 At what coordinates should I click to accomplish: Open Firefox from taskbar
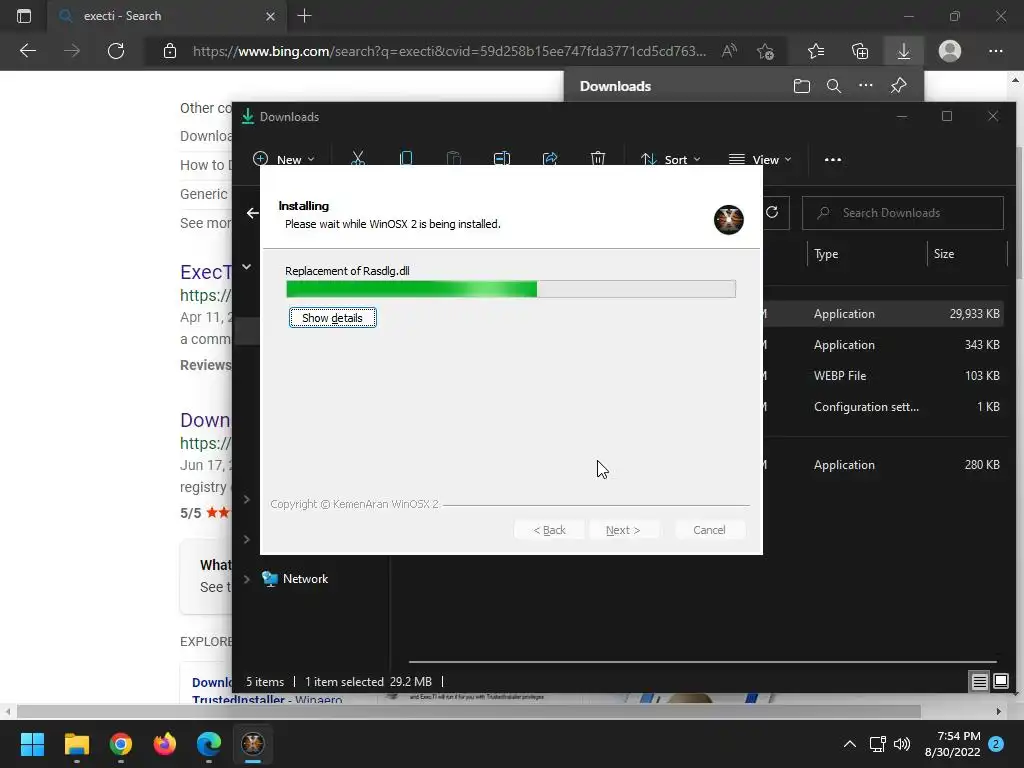(165, 744)
